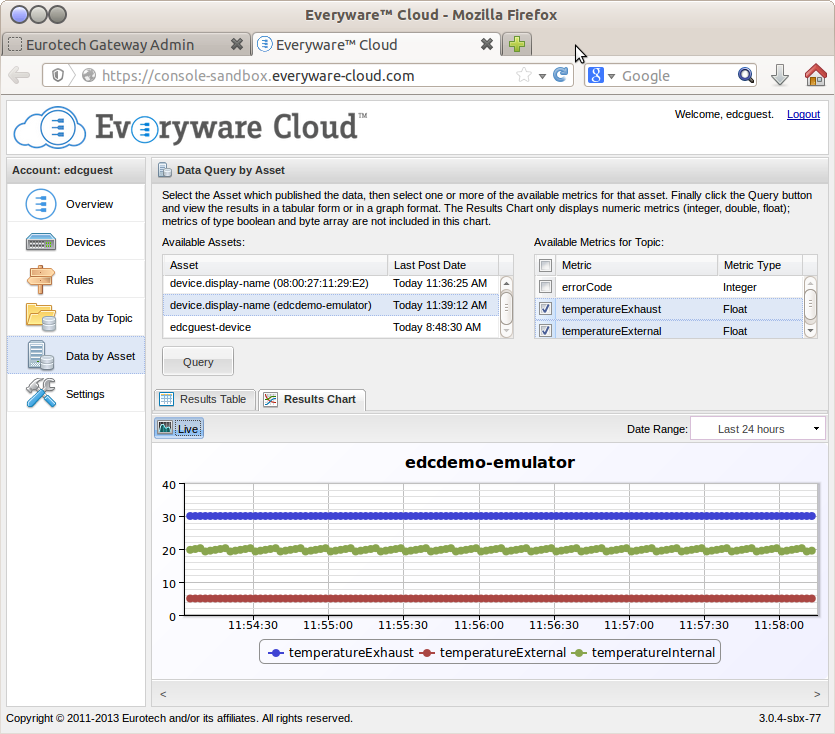Image resolution: width=835 pixels, height=734 pixels.
Task: Open the search engine selector dropdown
Action: [611, 76]
